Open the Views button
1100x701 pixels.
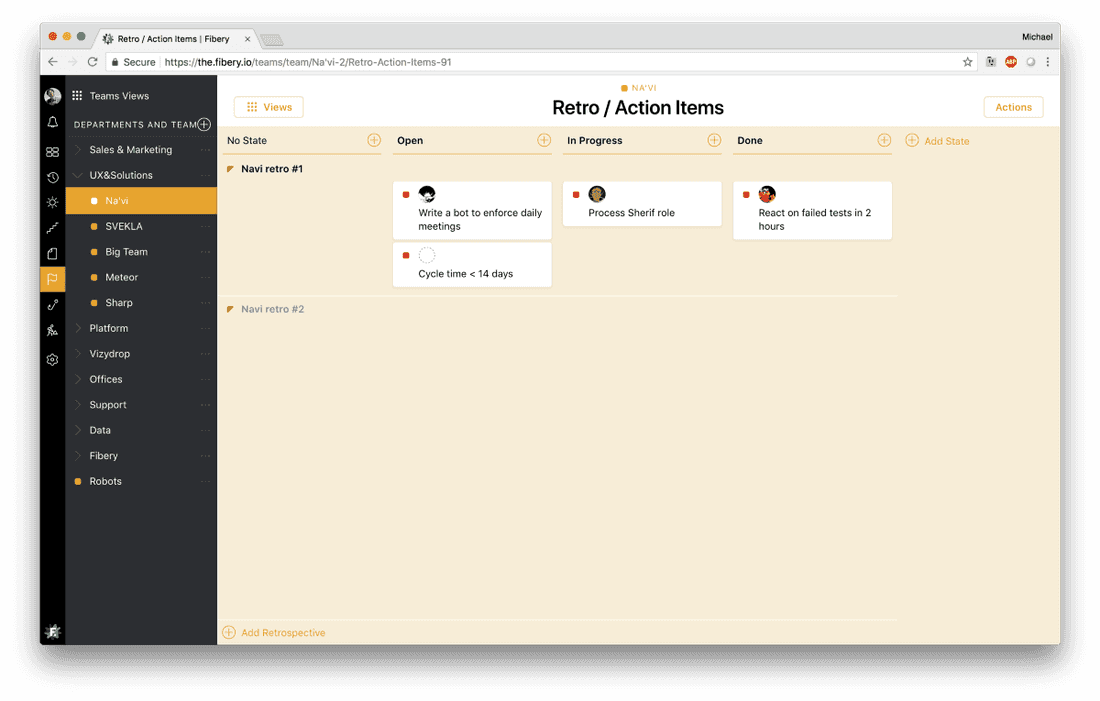tap(269, 107)
